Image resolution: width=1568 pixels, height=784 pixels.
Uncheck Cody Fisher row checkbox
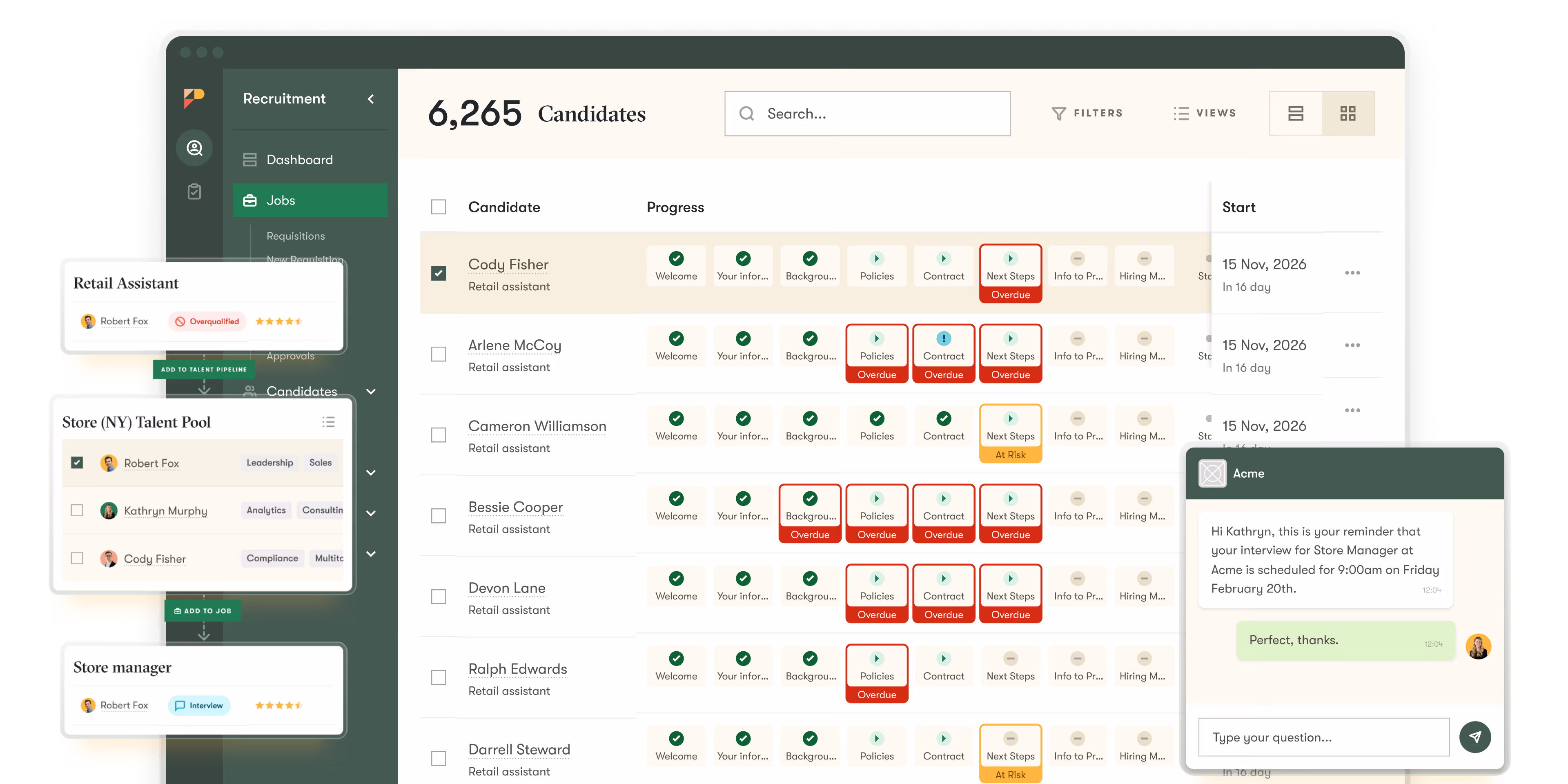(438, 273)
